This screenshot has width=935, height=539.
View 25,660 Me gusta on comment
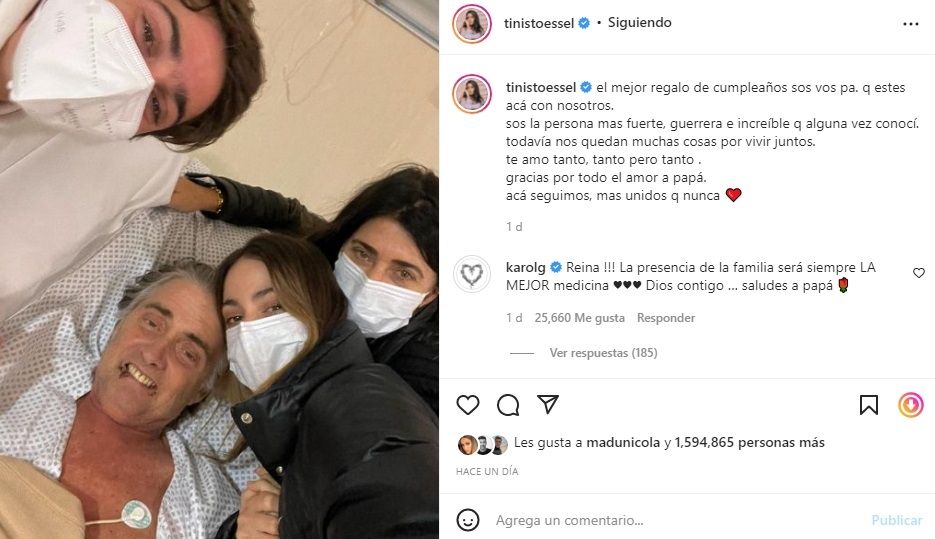tap(580, 318)
